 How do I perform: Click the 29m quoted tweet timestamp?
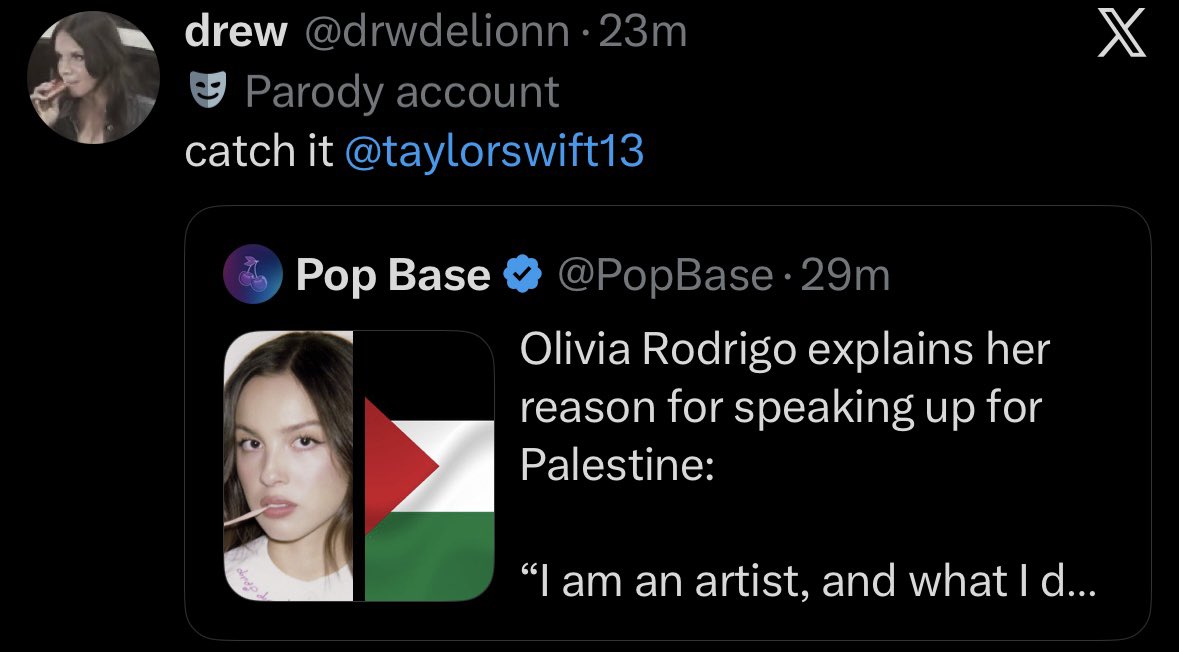pos(846,275)
